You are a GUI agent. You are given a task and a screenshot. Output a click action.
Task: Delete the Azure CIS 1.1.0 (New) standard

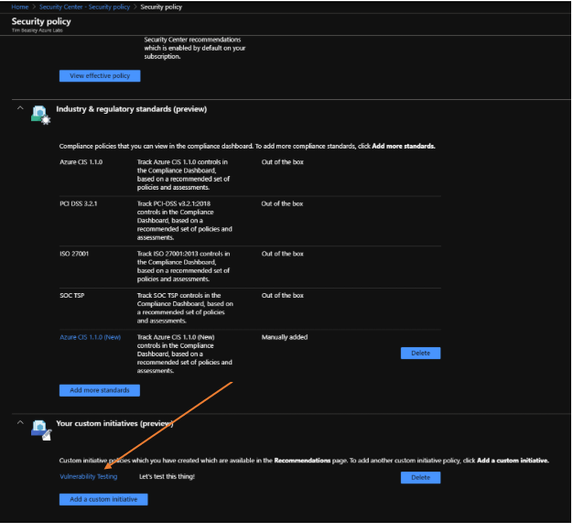pos(421,353)
